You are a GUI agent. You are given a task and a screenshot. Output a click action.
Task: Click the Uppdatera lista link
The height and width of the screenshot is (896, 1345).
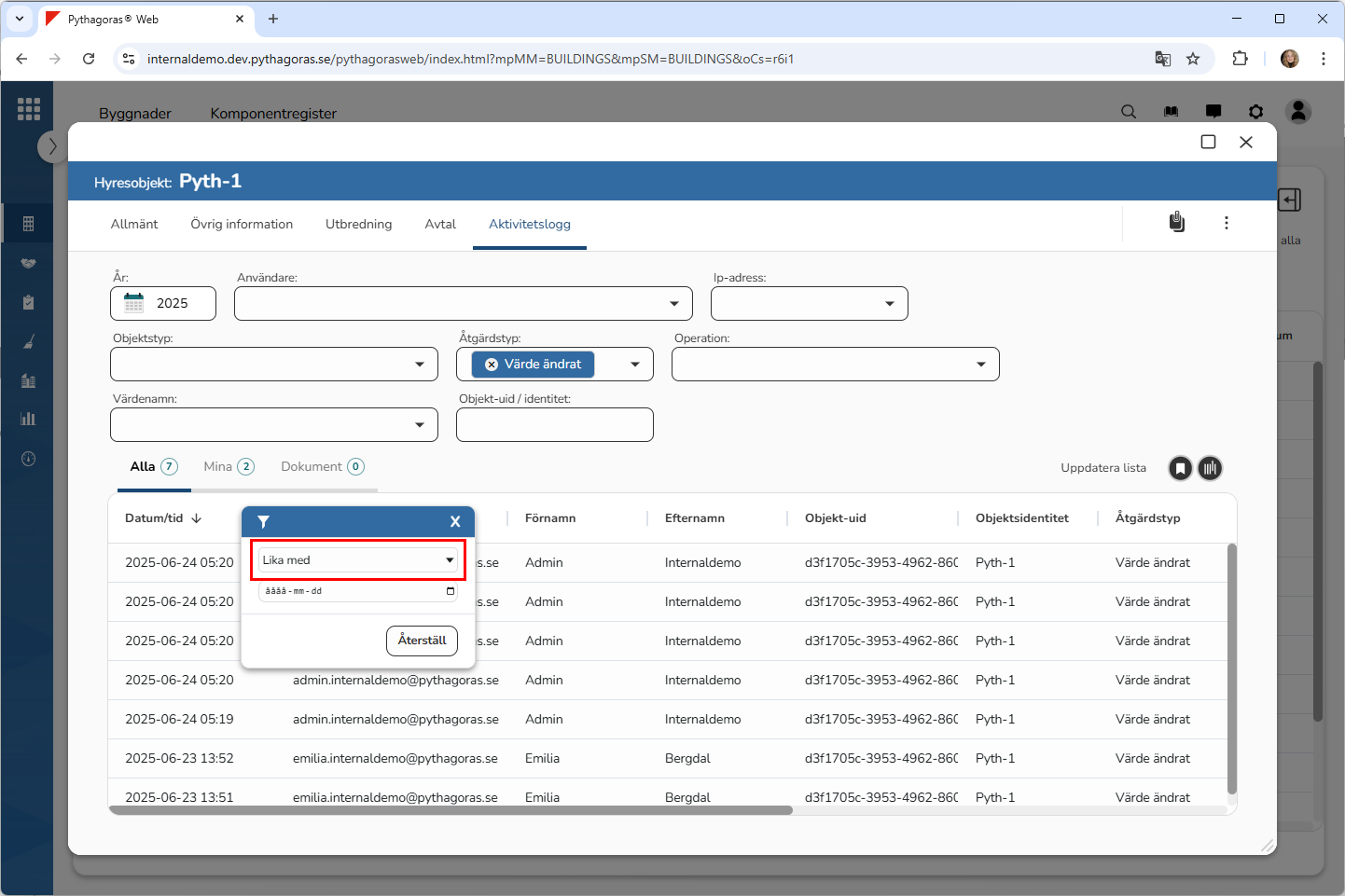(1102, 468)
